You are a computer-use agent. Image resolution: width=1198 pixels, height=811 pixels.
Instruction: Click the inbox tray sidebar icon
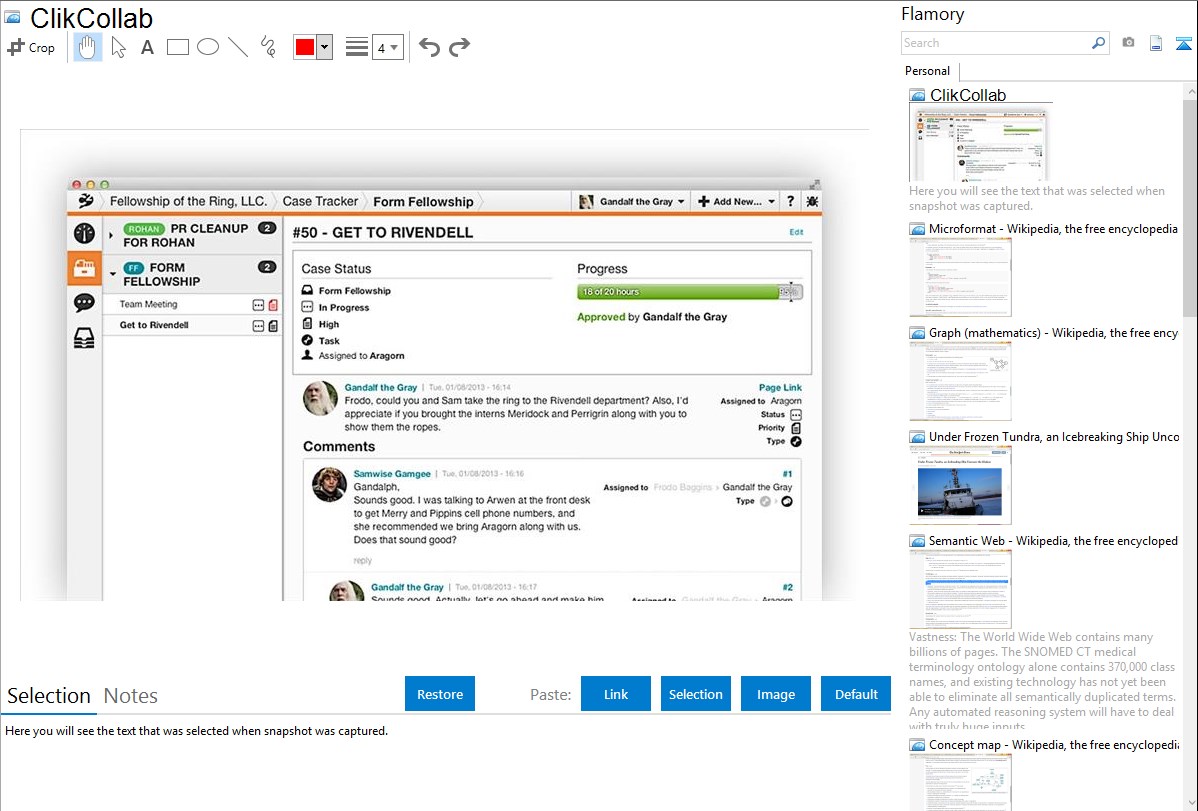[84, 338]
